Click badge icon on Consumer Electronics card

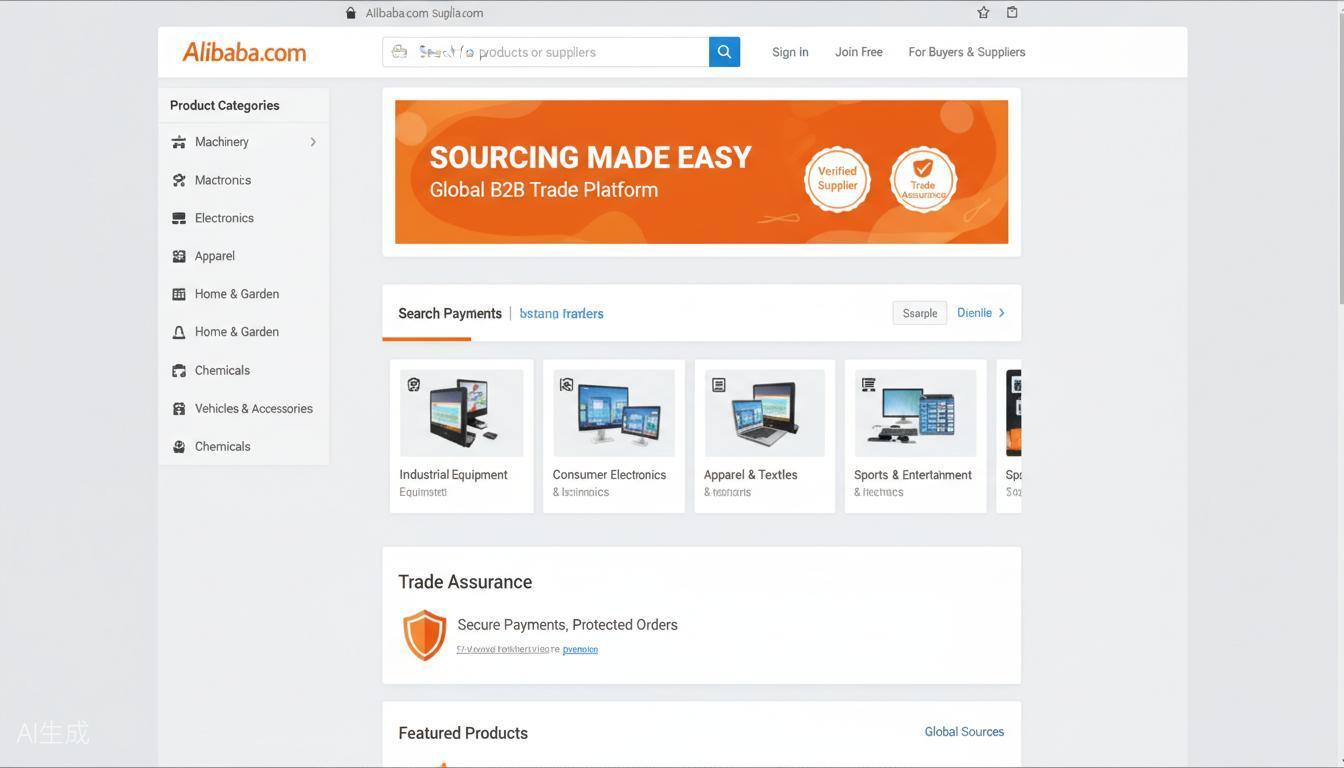(x=566, y=385)
